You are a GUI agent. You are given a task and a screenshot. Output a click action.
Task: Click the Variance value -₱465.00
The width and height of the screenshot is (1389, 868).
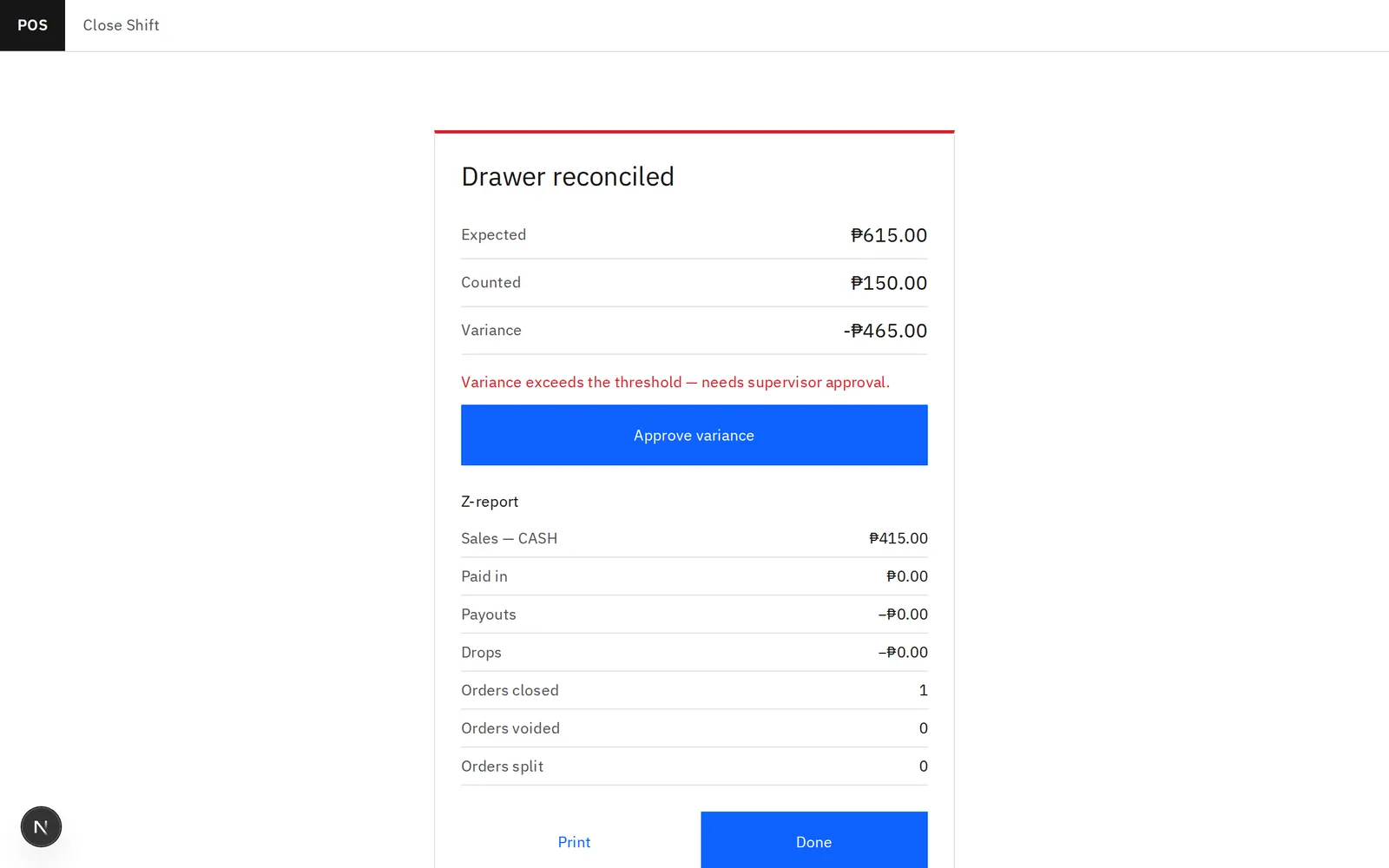[885, 331]
